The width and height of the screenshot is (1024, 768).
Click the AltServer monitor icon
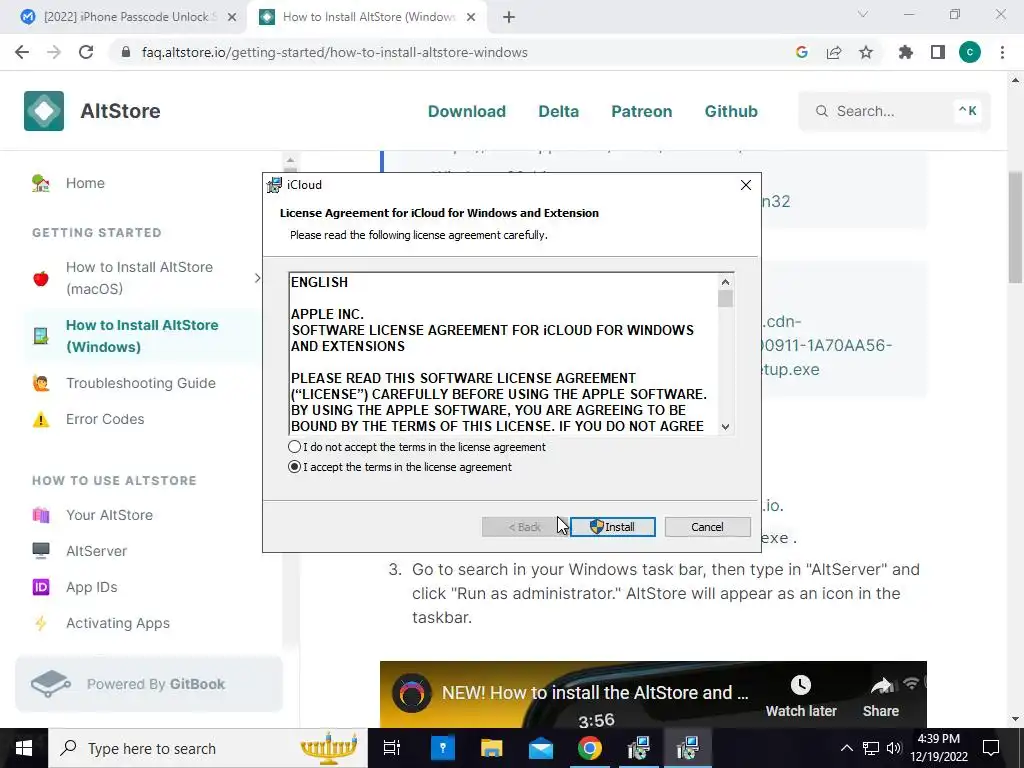click(x=40, y=551)
